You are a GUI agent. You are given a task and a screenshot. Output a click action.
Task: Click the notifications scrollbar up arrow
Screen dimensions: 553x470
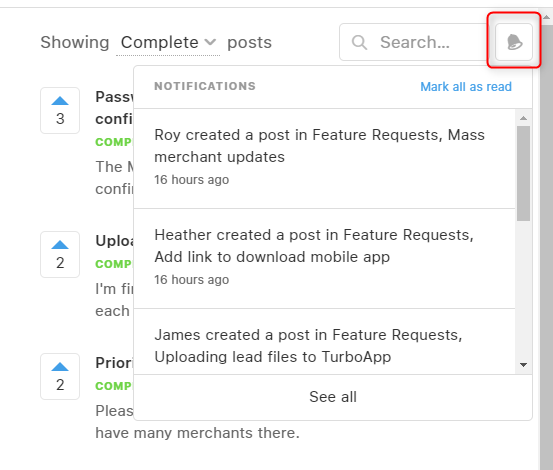pyautogui.click(x=523, y=118)
